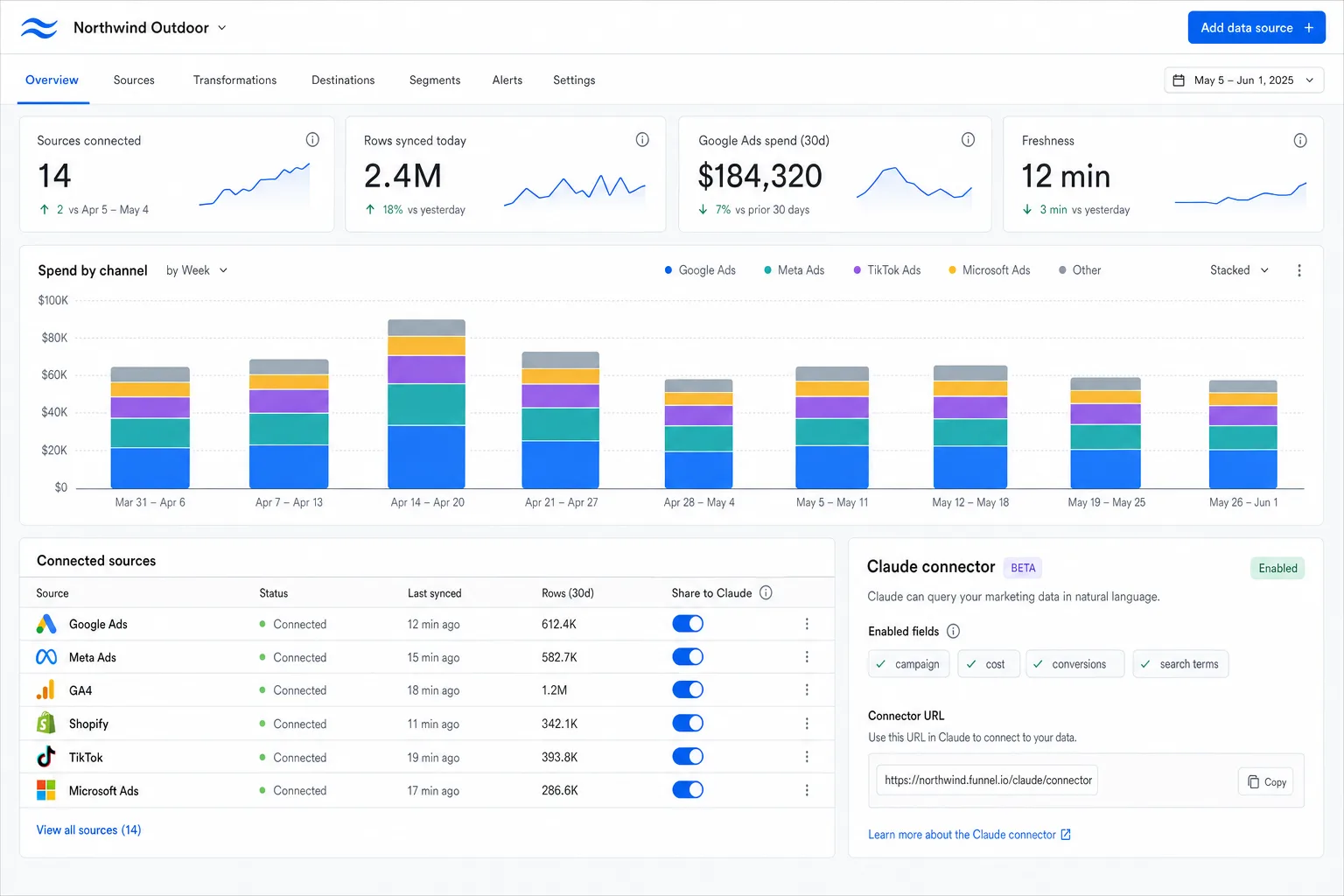Open the May 5 – Jun 1 date range picker

tap(1243, 80)
